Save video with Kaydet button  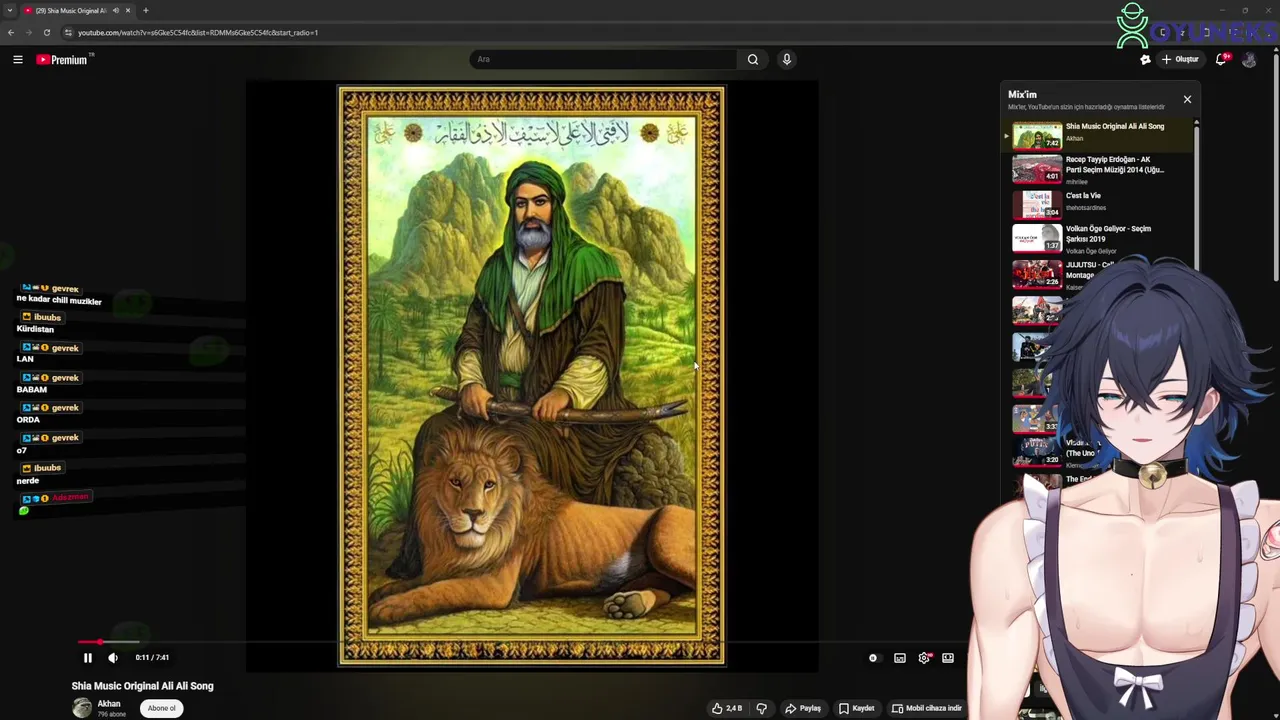857,708
